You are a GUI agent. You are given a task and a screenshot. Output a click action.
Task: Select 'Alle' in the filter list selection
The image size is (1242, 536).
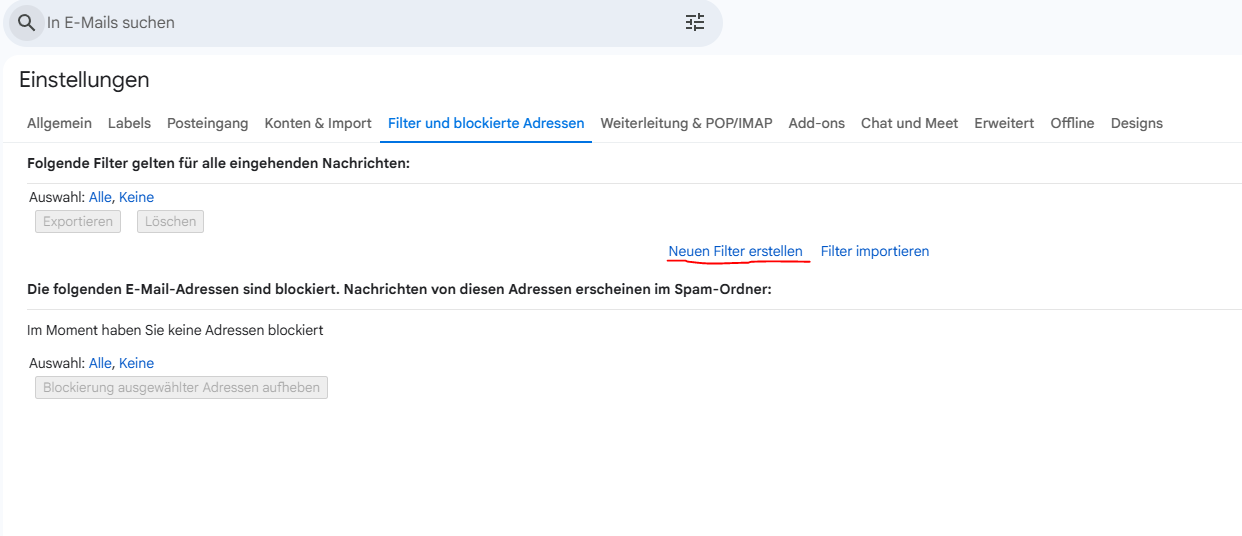(x=100, y=197)
